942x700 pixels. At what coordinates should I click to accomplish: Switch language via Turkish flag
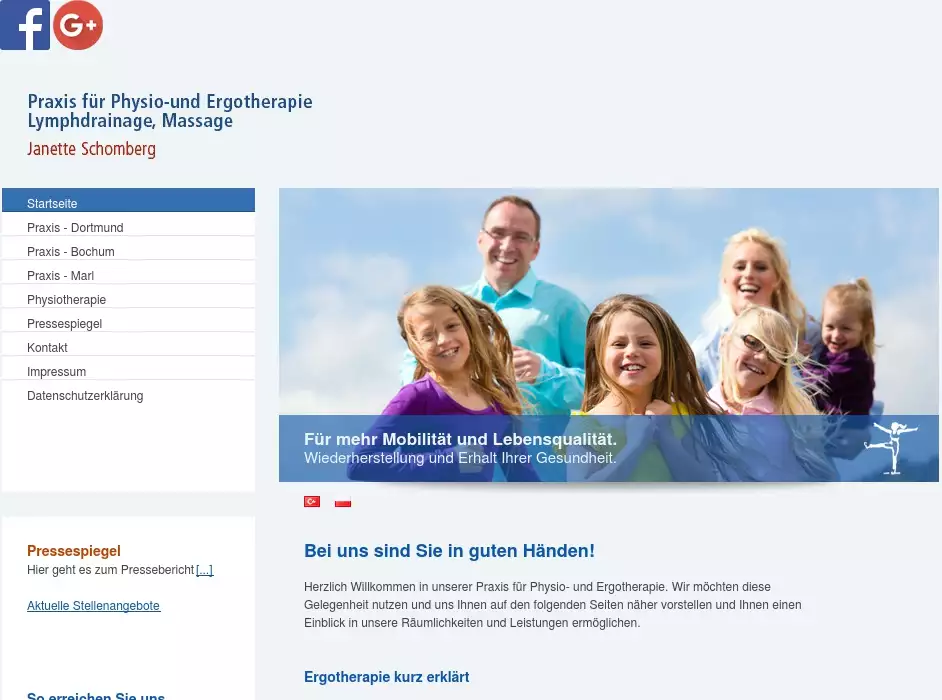click(x=312, y=502)
